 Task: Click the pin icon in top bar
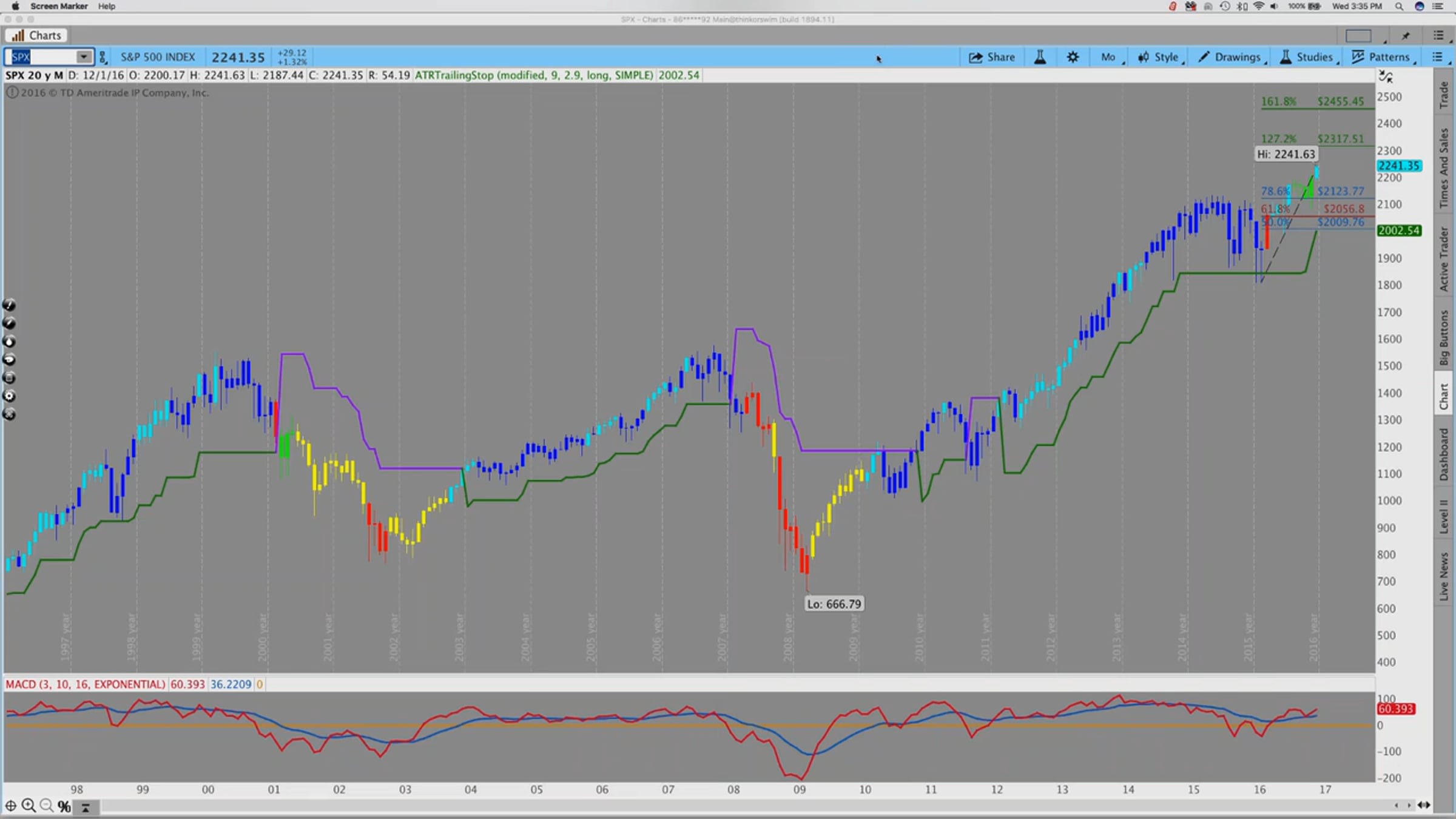1406,36
